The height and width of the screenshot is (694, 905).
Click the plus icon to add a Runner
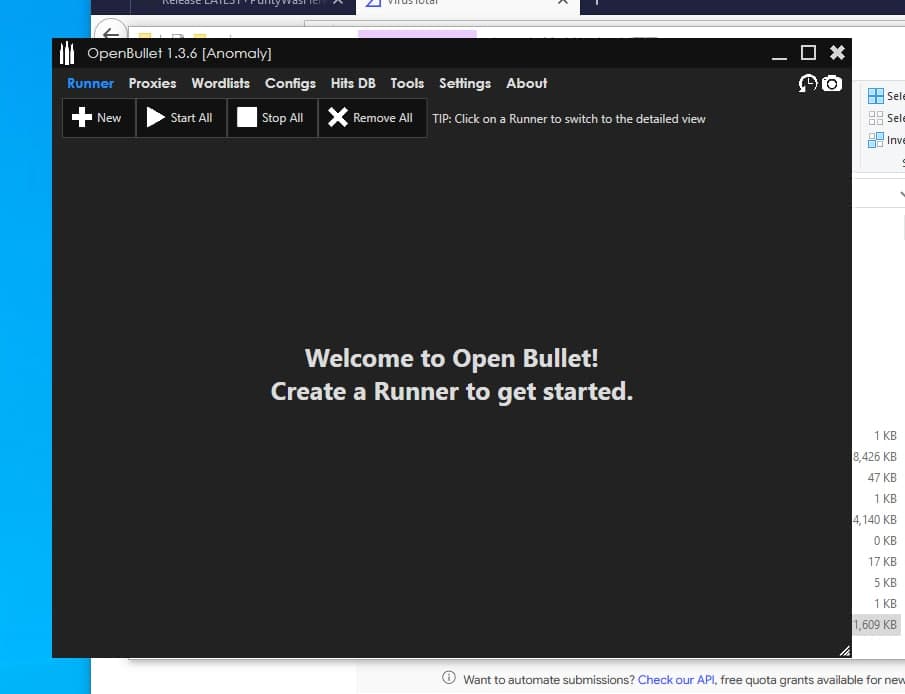82,118
